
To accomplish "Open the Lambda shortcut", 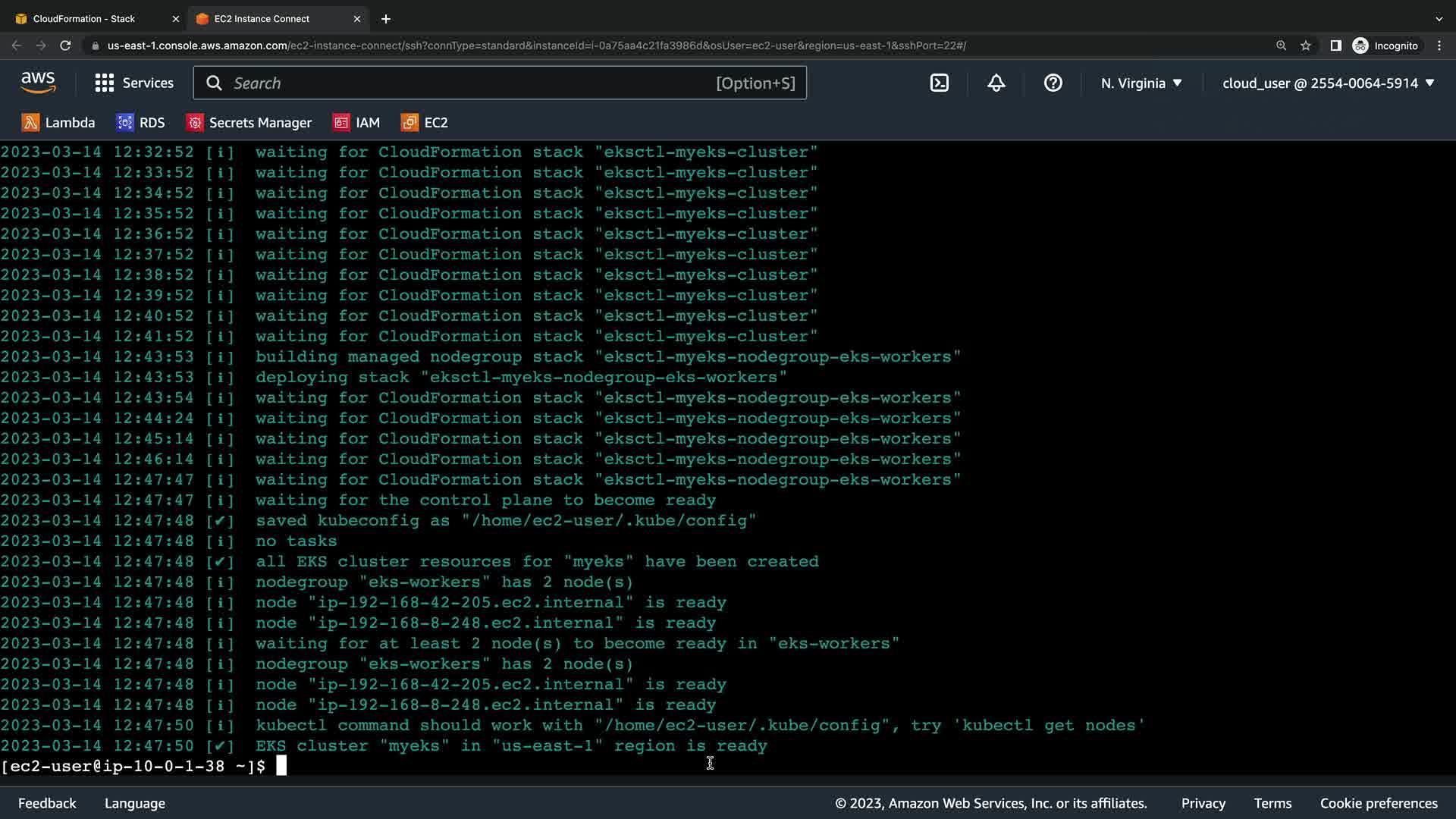I will (x=58, y=122).
